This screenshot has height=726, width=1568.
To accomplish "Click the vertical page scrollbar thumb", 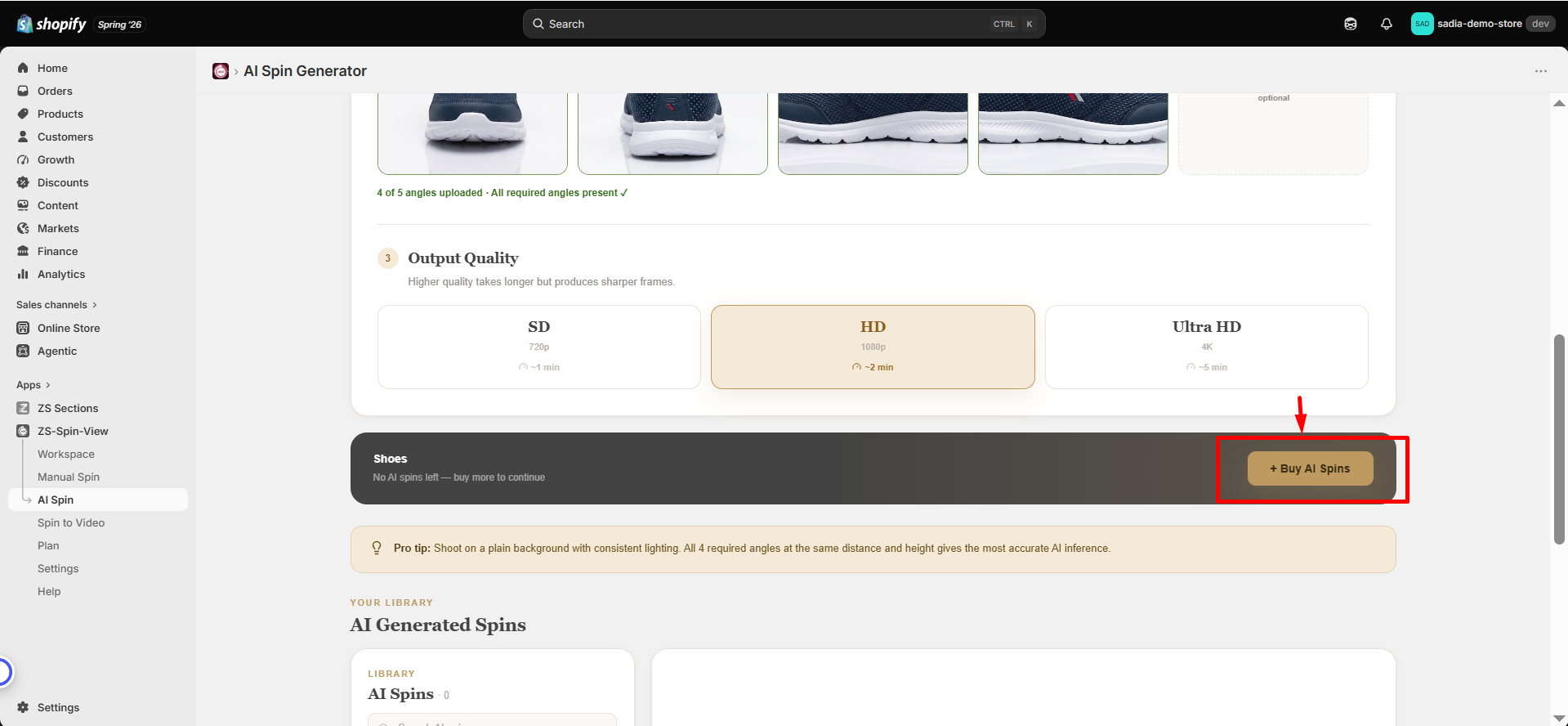I will [1559, 439].
